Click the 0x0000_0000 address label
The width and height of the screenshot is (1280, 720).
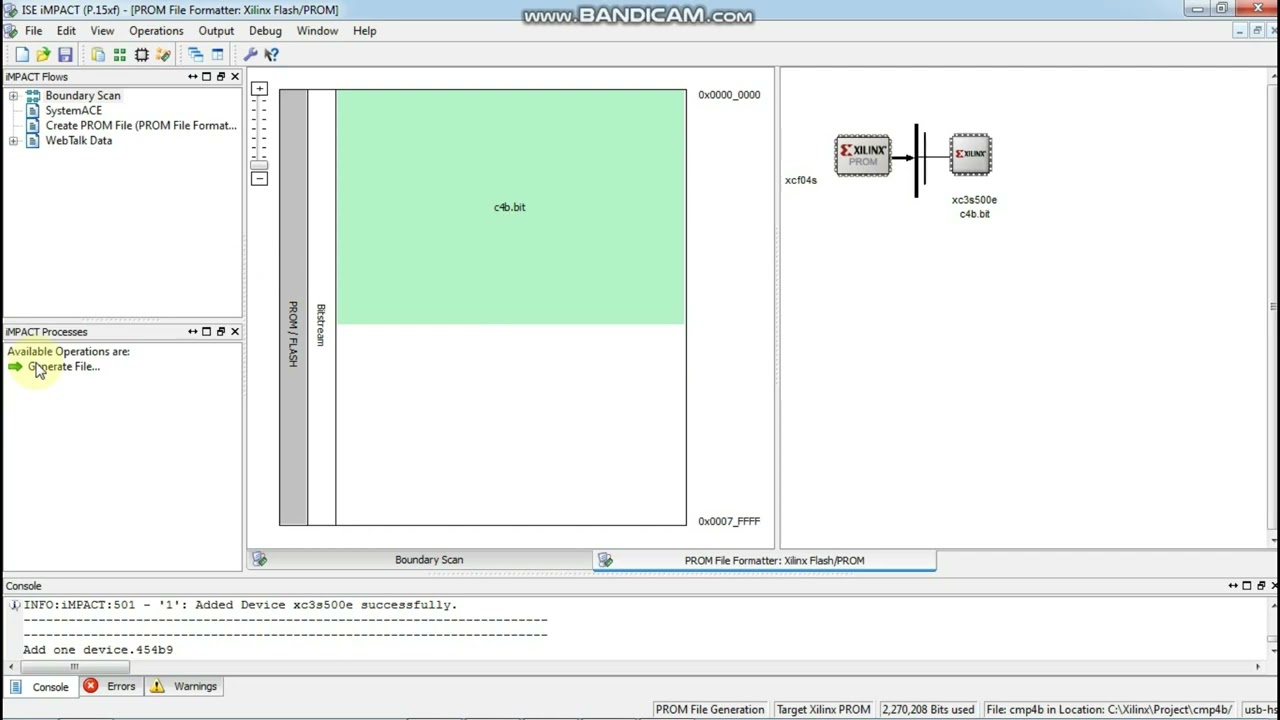pyautogui.click(x=729, y=95)
